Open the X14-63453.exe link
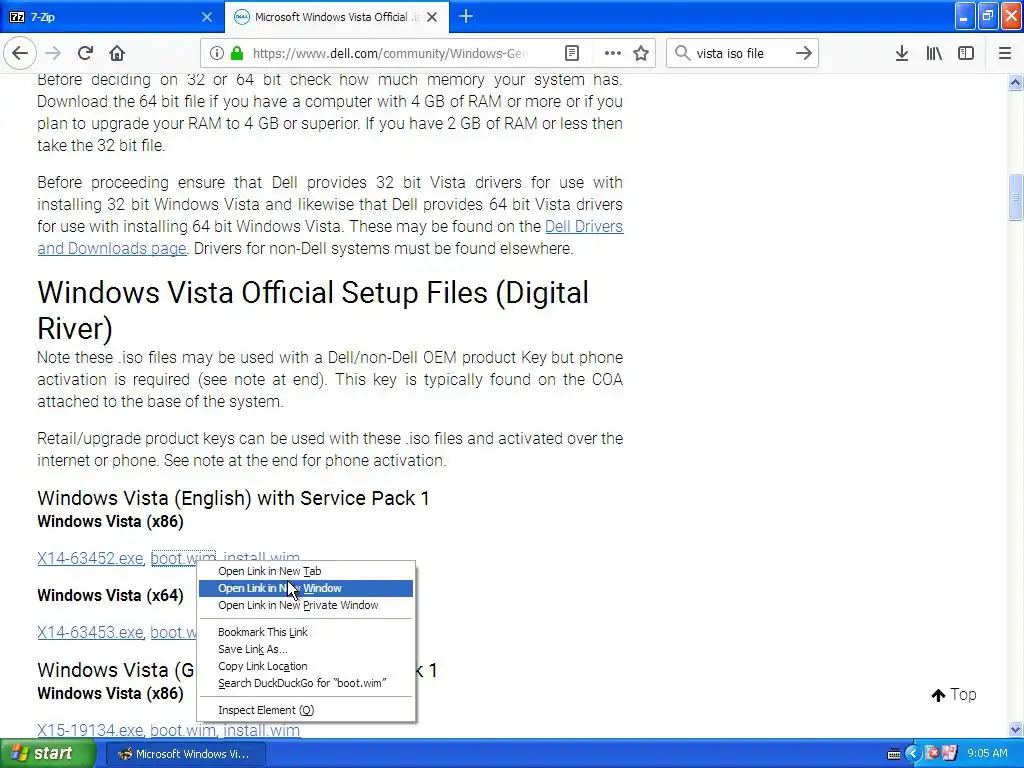Image resolution: width=1024 pixels, height=768 pixels. (x=90, y=632)
